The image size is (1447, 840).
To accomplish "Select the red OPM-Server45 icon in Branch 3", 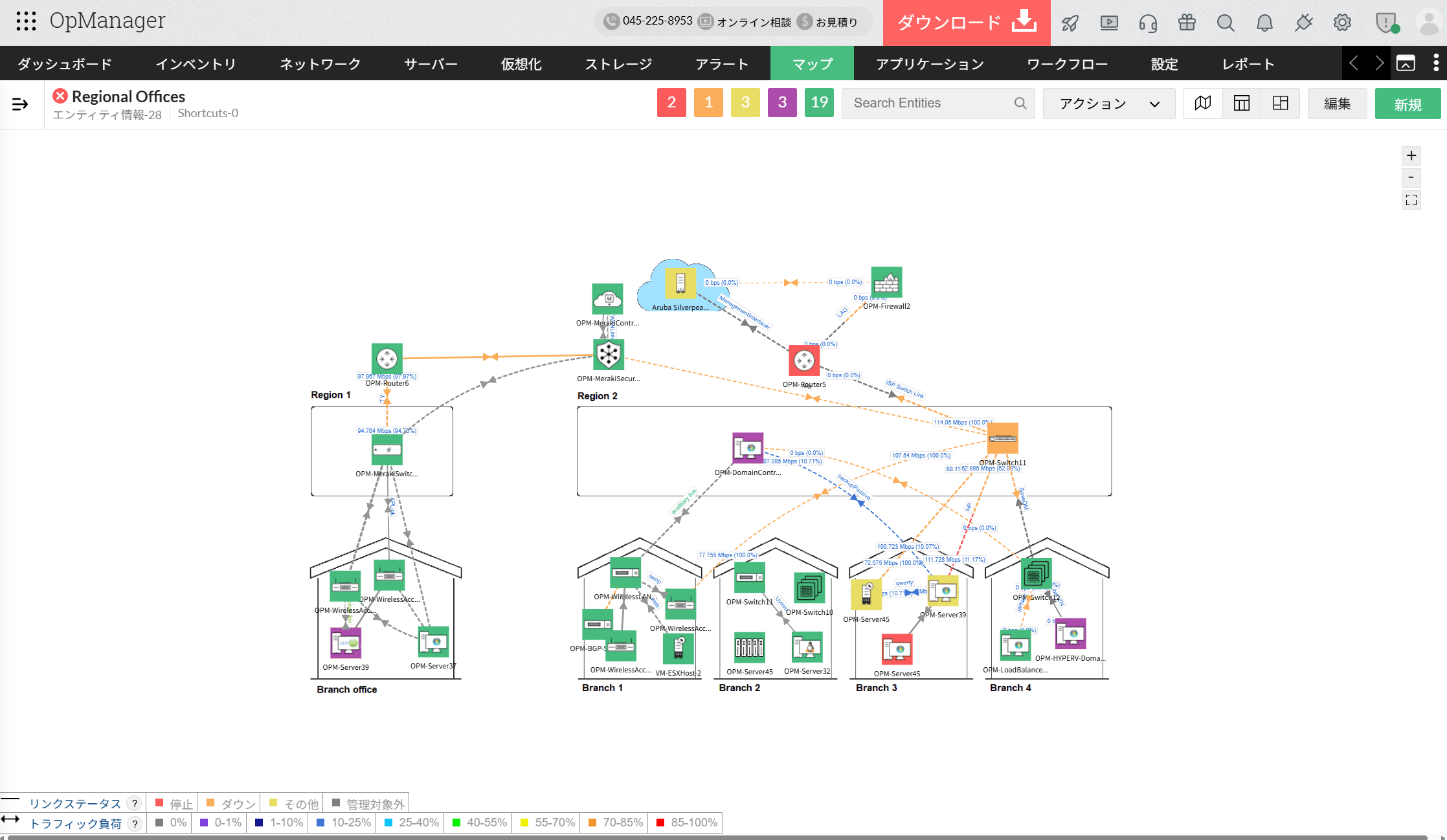I will (x=897, y=649).
